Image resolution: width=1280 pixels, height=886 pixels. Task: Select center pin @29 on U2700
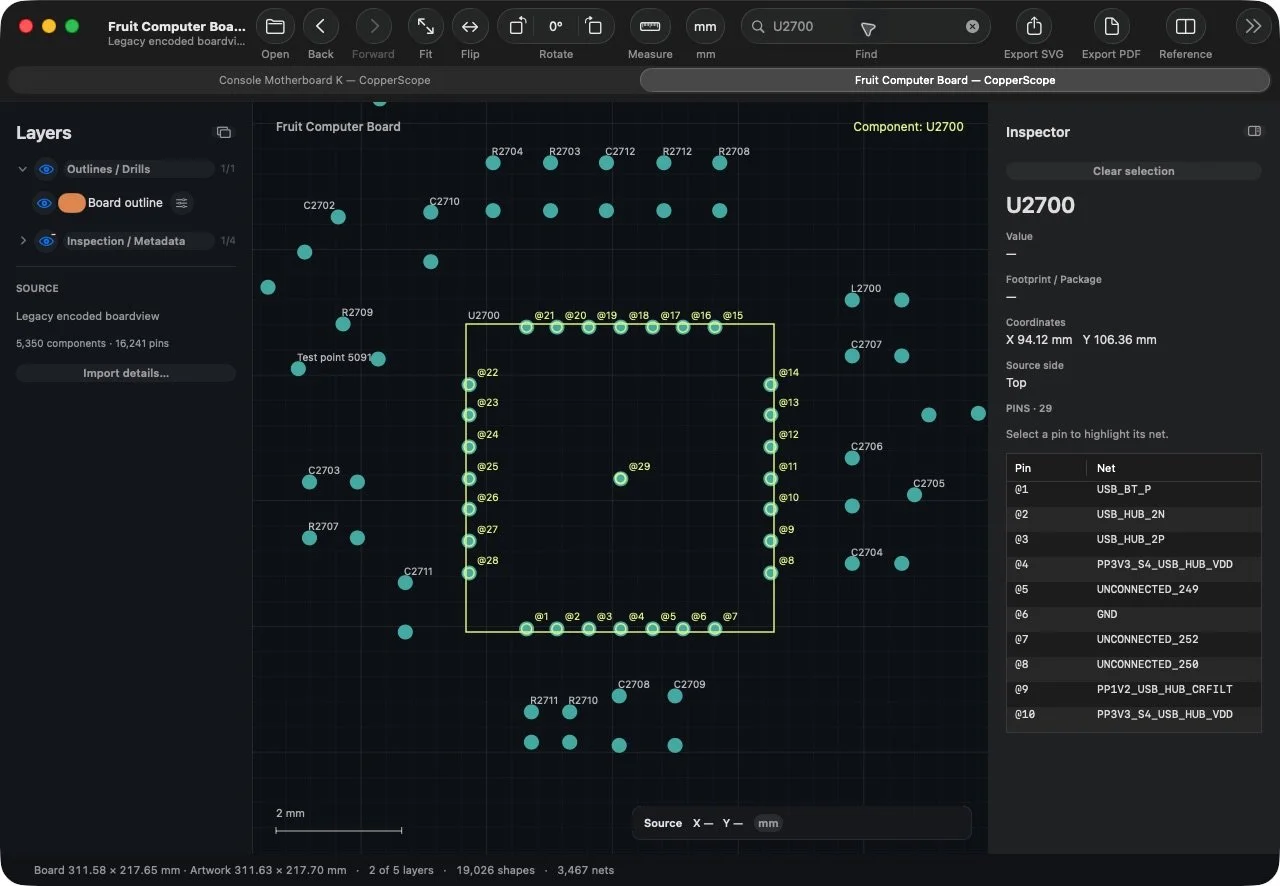coord(620,479)
